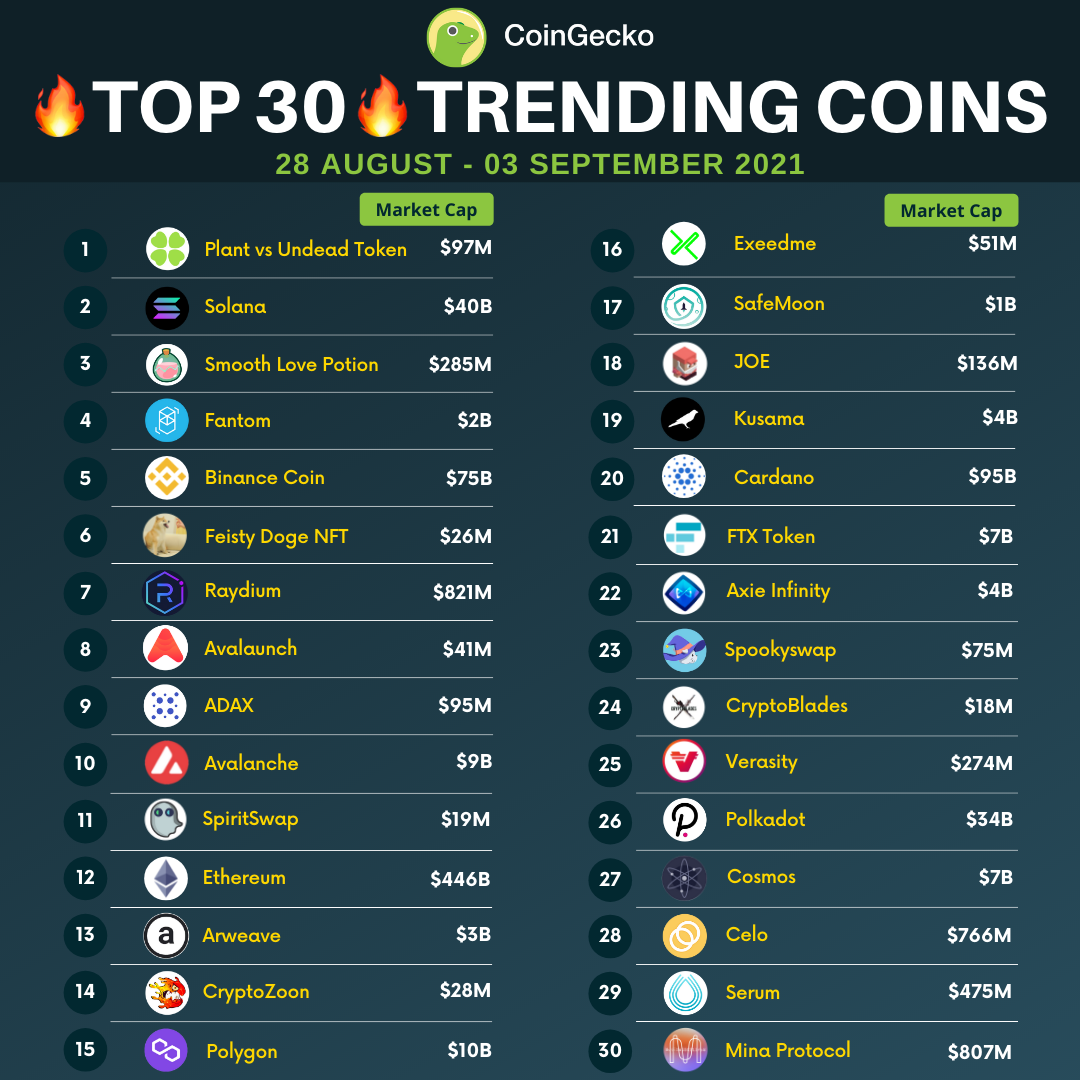Viewport: 1080px width, 1080px height.
Task: Click the CoinGecko gecko logo
Action: pyautogui.click(x=456, y=37)
